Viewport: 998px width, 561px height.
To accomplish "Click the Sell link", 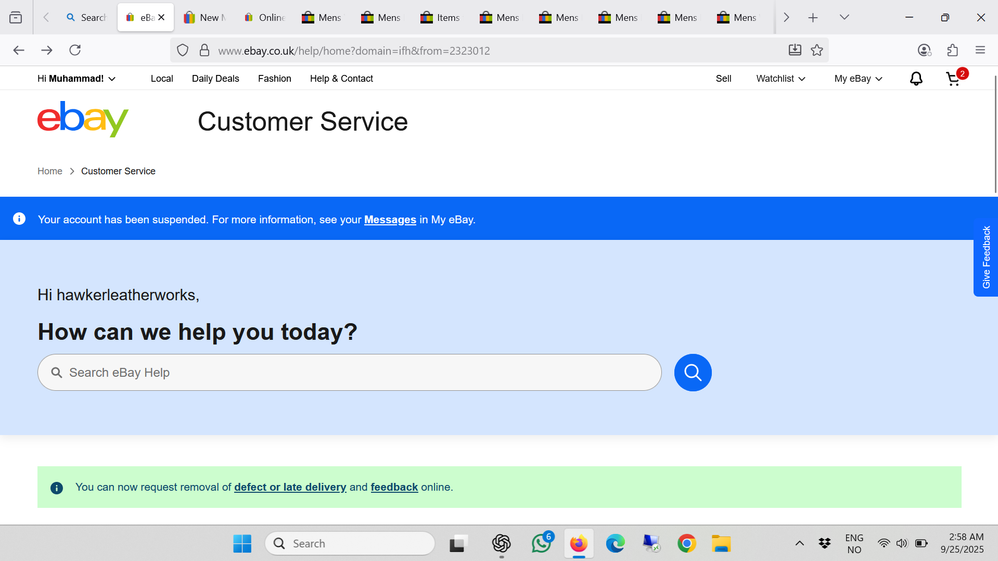I will 724,79.
